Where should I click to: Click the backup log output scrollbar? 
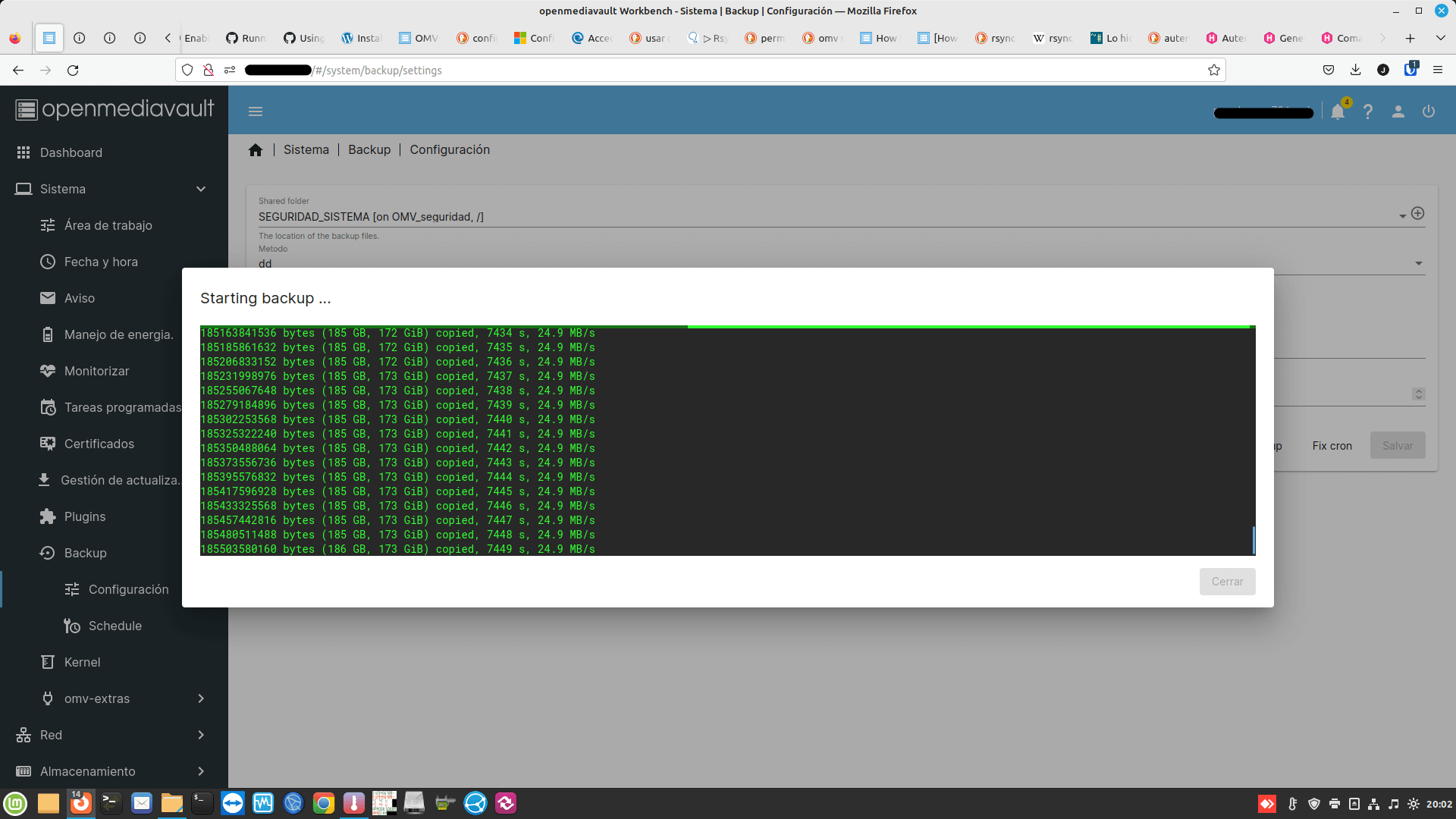click(x=1253, y=540)
